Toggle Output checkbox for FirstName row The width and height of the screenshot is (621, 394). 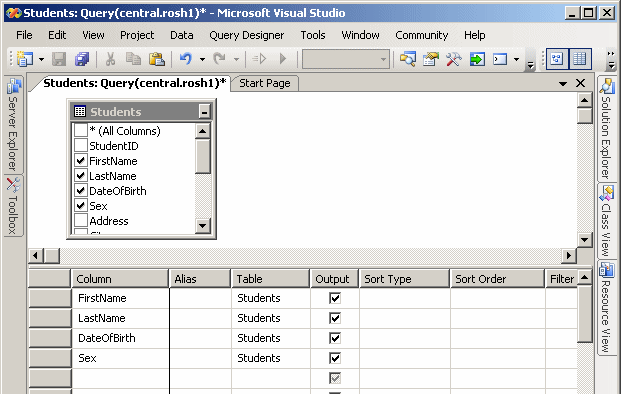[335, 298]
